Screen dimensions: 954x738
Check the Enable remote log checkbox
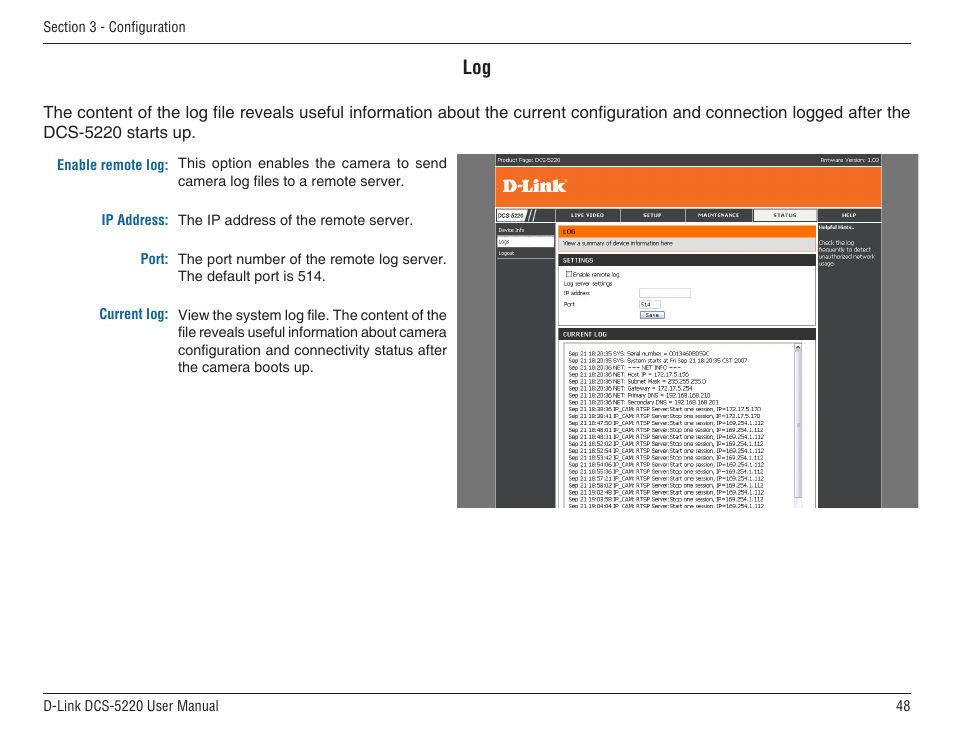(569, 274)
